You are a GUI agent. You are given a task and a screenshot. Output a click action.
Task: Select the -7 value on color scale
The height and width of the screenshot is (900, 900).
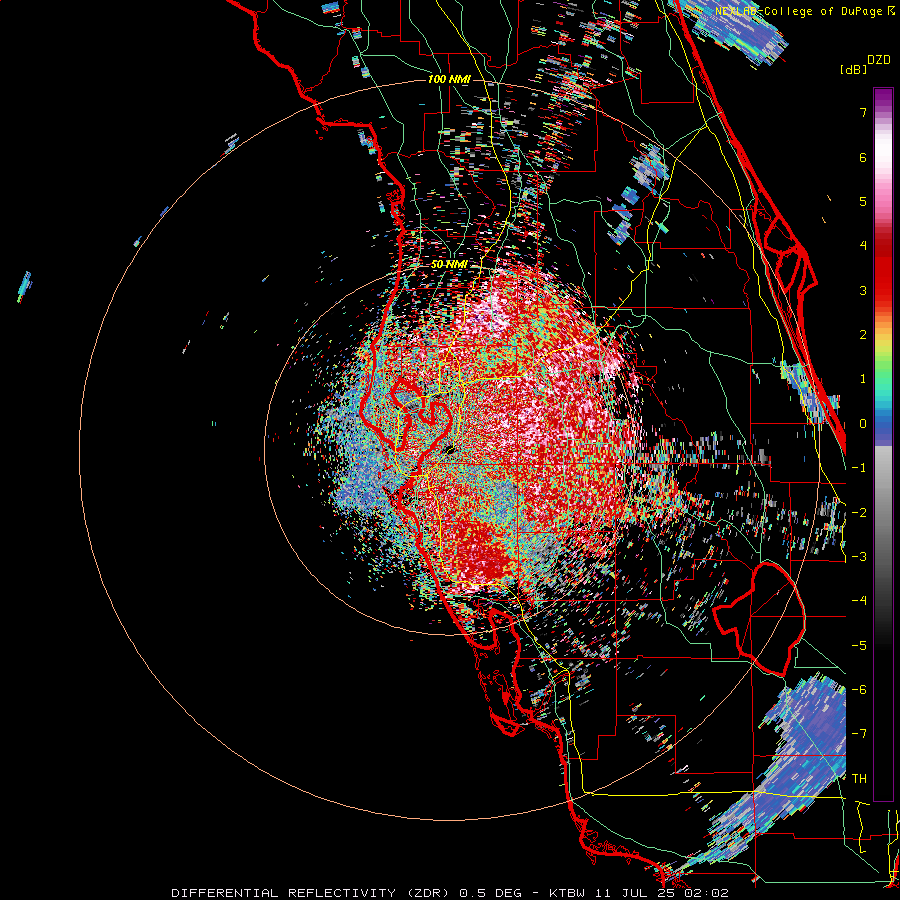pyautogui.click(x=859, y=734)
